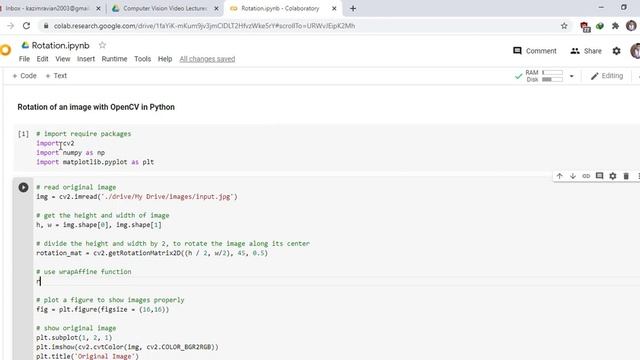The height and width of the screenshot is (360, 640).
Task: Run the read original image code cell
Action: click(23, 187)
